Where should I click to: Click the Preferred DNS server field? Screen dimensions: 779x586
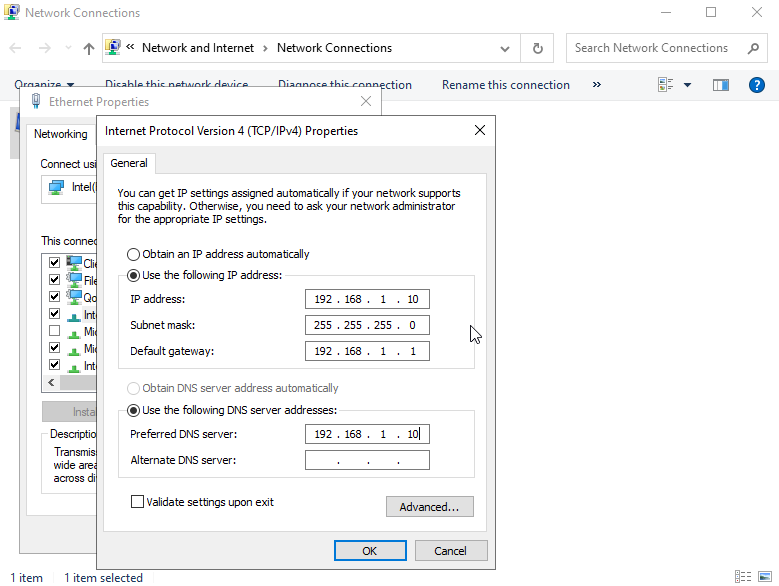pos(367,434)
